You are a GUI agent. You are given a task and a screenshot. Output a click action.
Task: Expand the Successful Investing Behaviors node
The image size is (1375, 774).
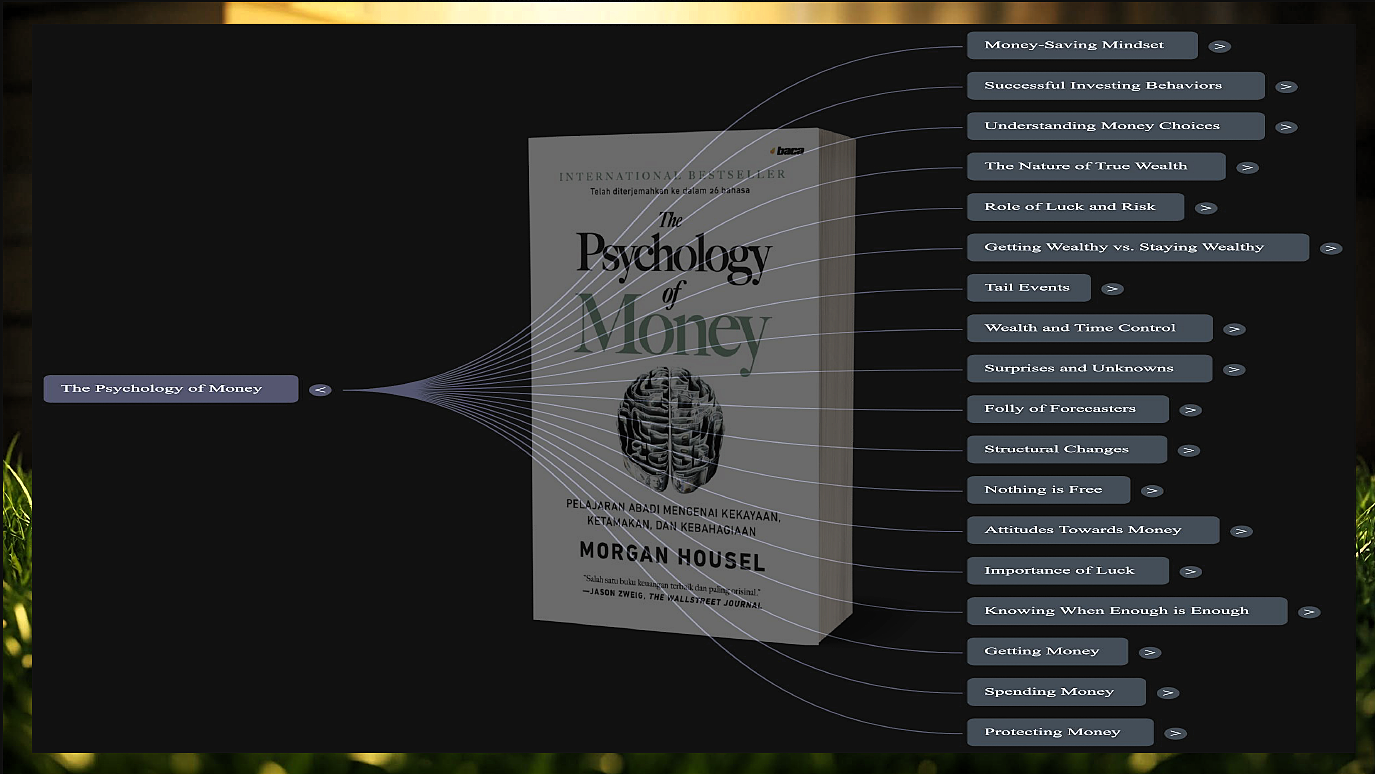pyautogui.click(x=1287, y=86)
